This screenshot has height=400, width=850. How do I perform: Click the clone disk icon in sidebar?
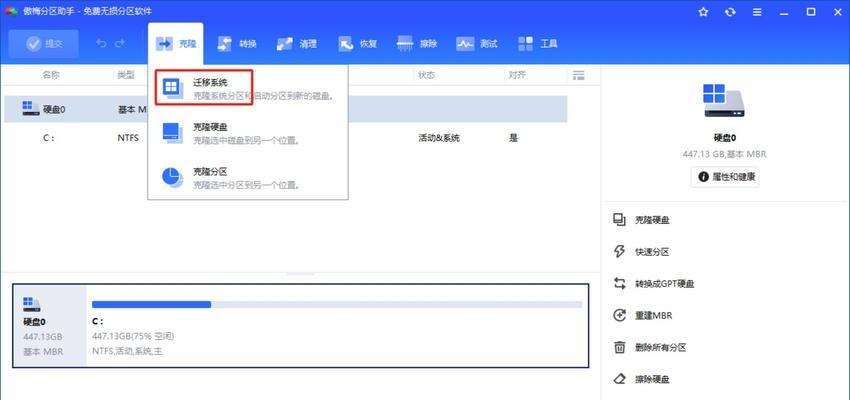point(619,220)
